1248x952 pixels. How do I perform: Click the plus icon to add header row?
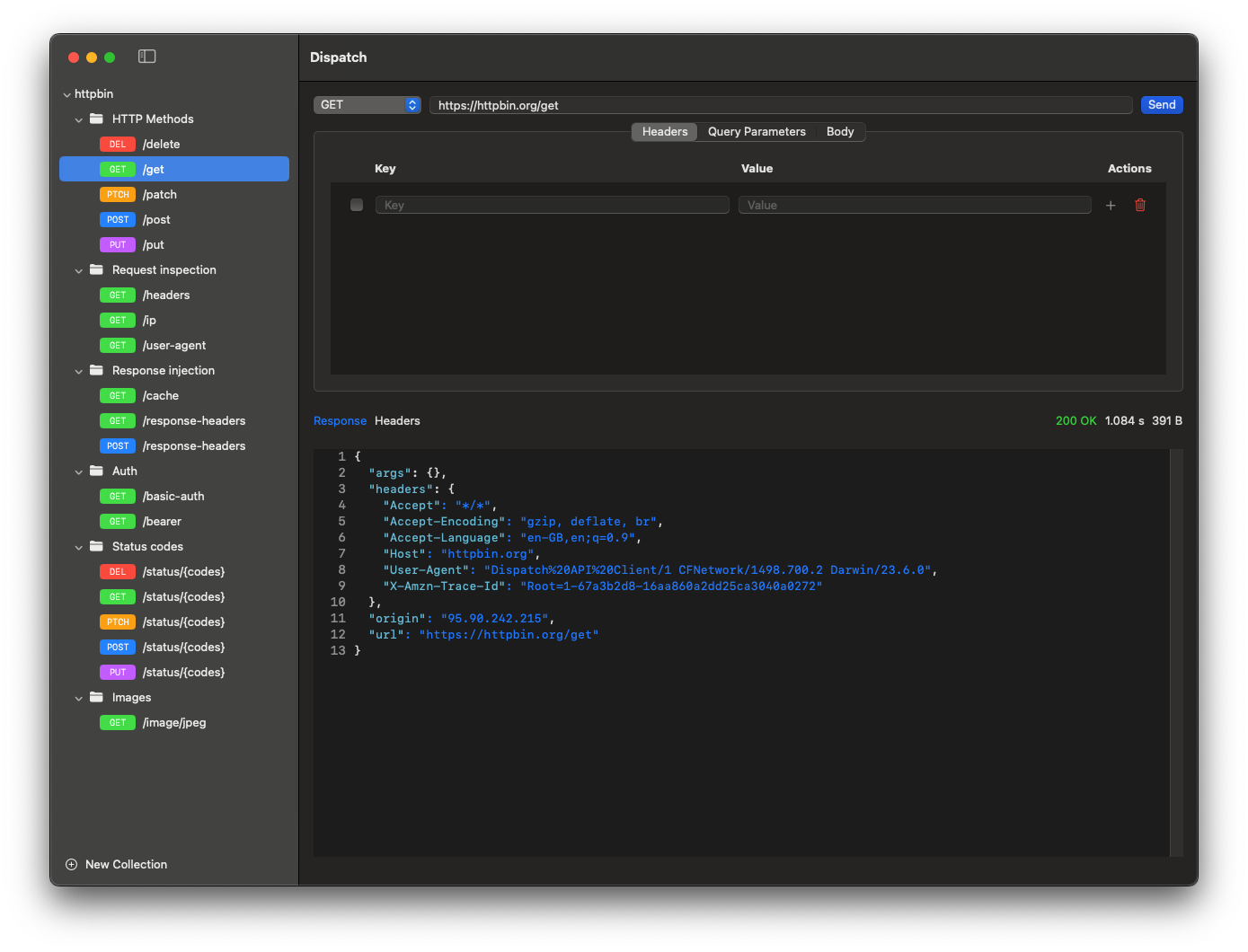[x=1111, y=205]
